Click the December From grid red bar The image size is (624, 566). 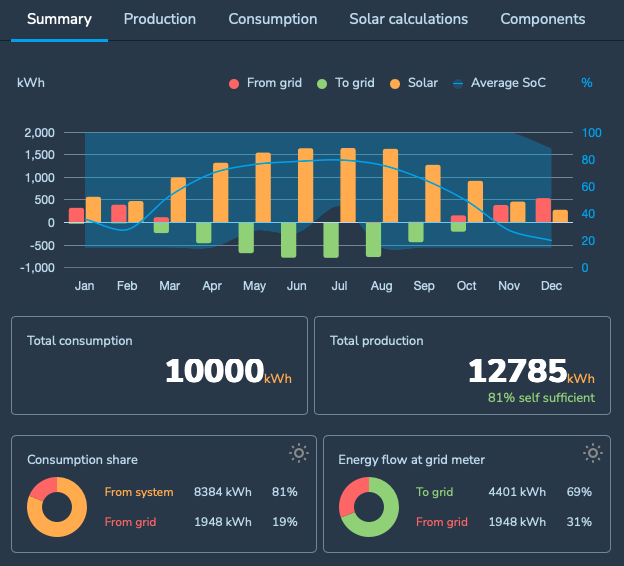(543, 209)
